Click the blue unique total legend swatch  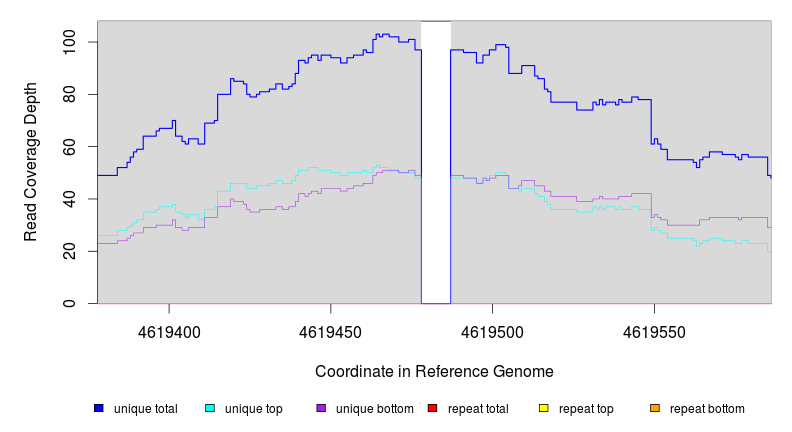point(99,408)
